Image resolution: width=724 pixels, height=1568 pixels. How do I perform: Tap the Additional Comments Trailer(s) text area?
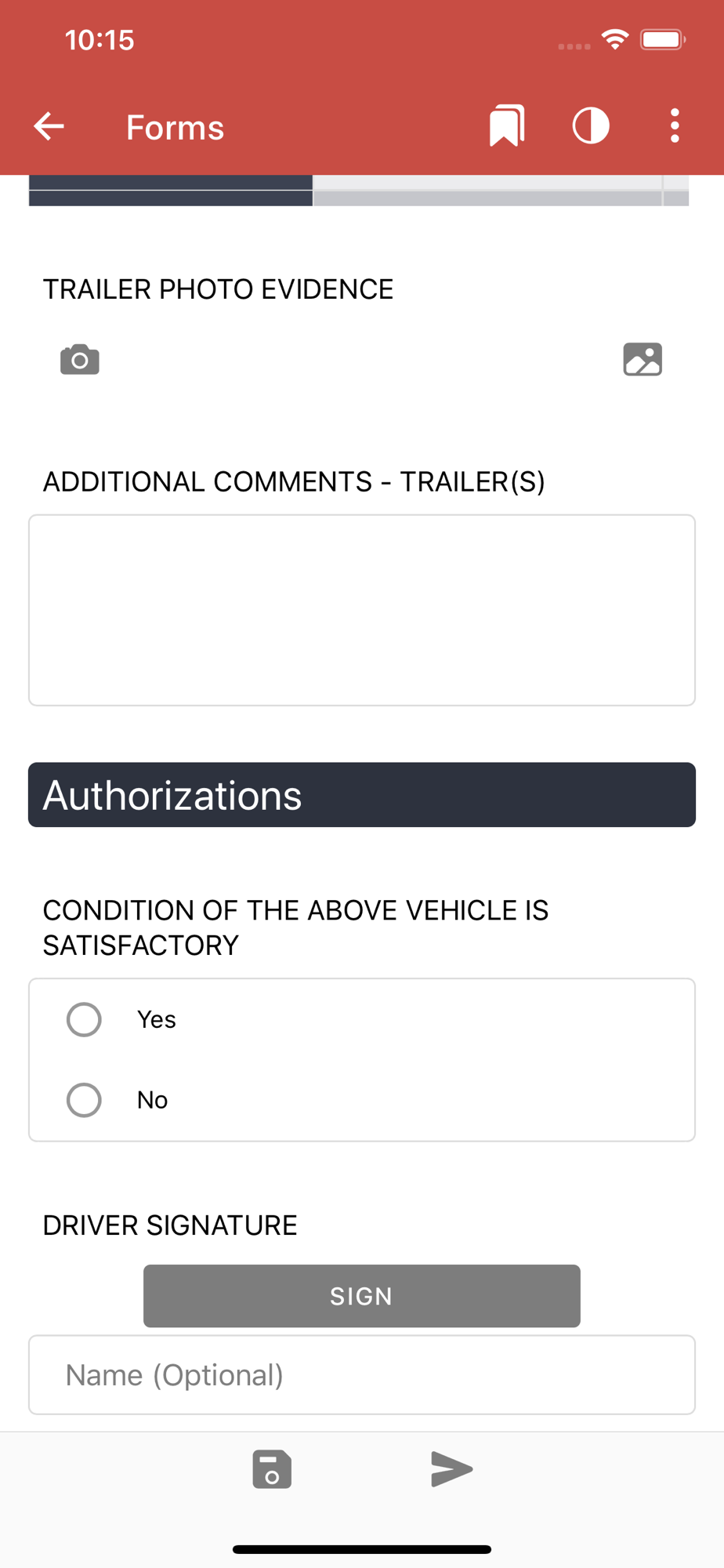pos(362,610)
